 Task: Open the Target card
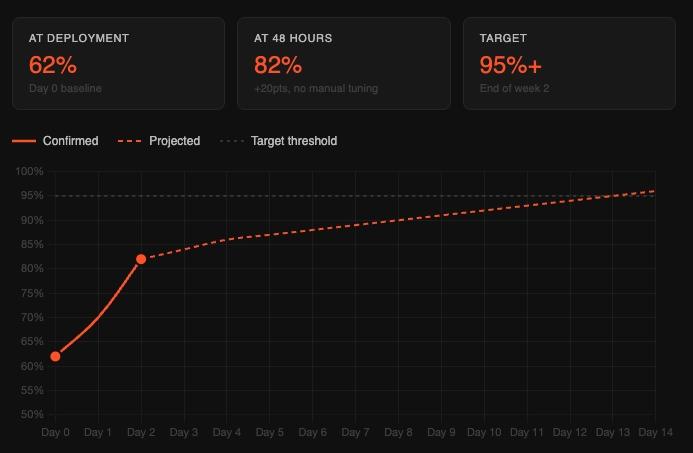click(570, 63)
